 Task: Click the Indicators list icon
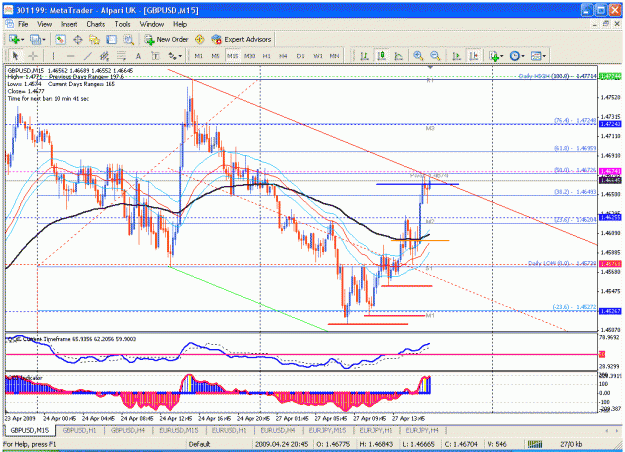tap(494, 56)
